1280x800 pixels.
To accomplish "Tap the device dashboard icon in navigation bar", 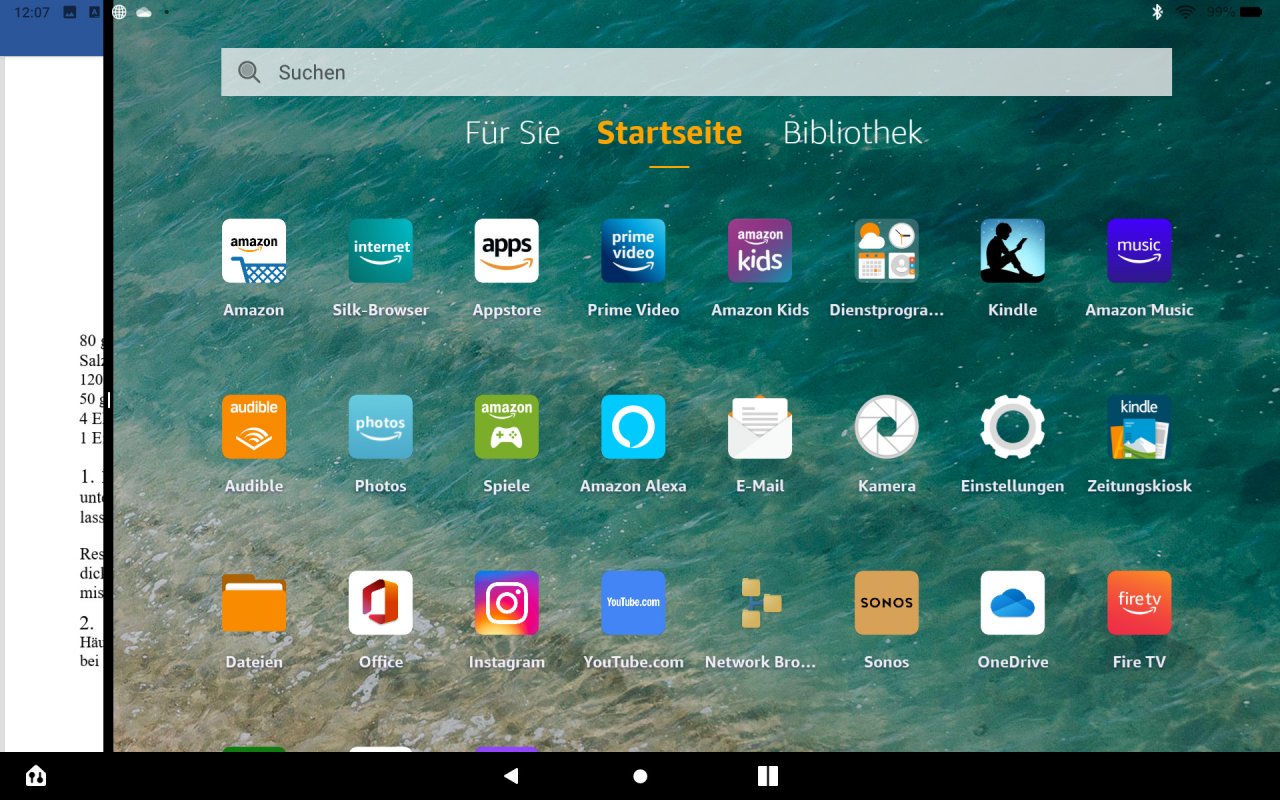I will pyautogui.click(x=36, y=776).
